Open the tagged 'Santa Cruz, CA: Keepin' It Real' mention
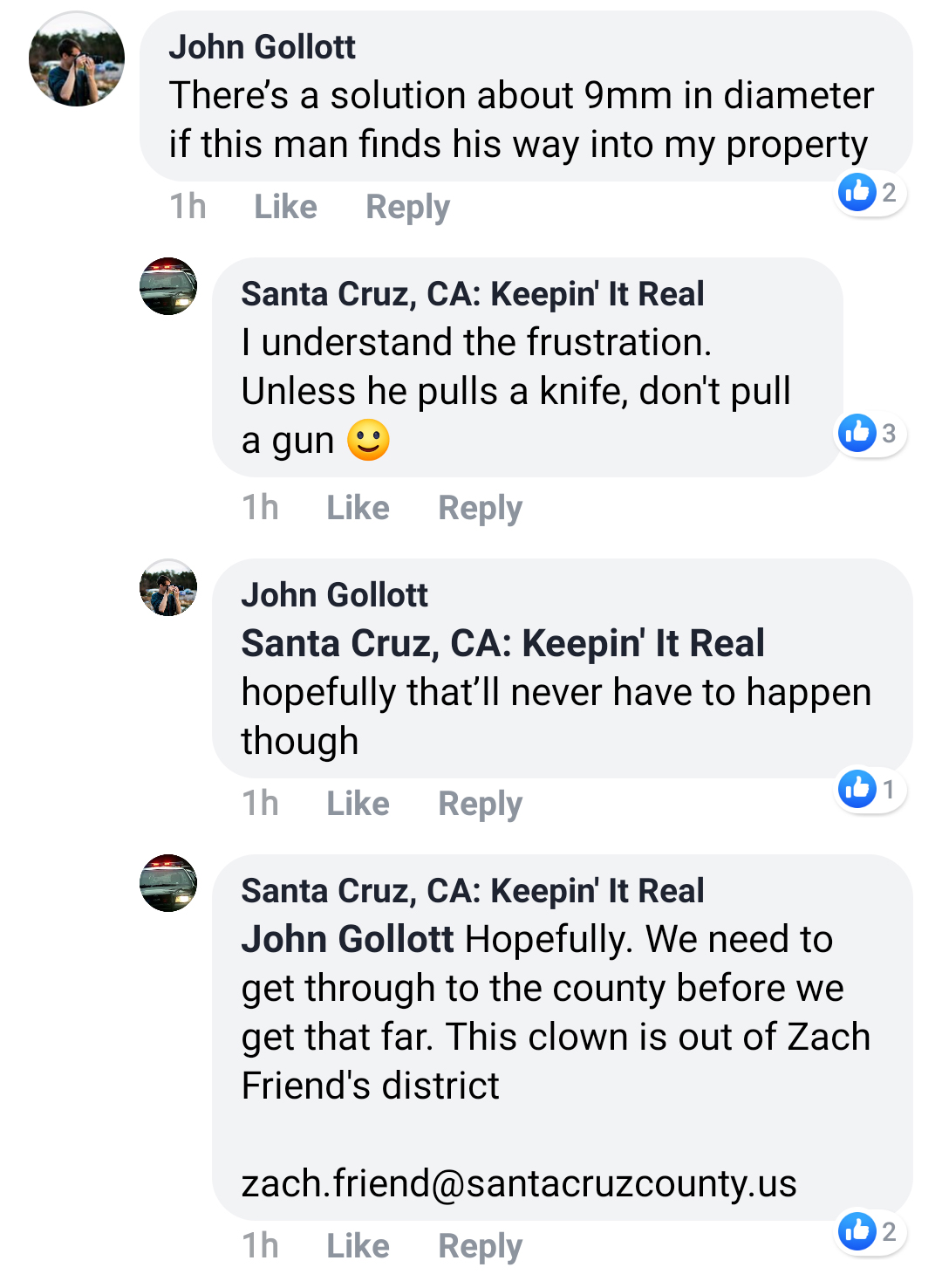942x1288 pixels. [x=502, y=644]
